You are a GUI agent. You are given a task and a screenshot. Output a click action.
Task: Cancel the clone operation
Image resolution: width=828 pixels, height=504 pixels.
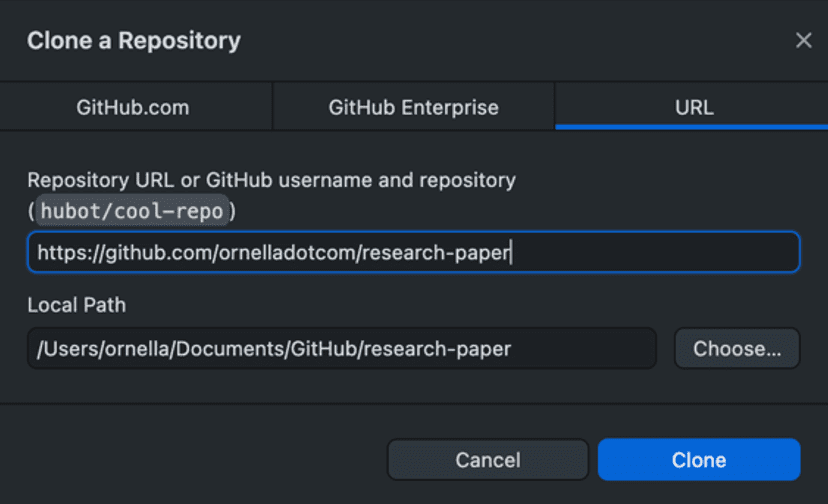pos(488,460)
